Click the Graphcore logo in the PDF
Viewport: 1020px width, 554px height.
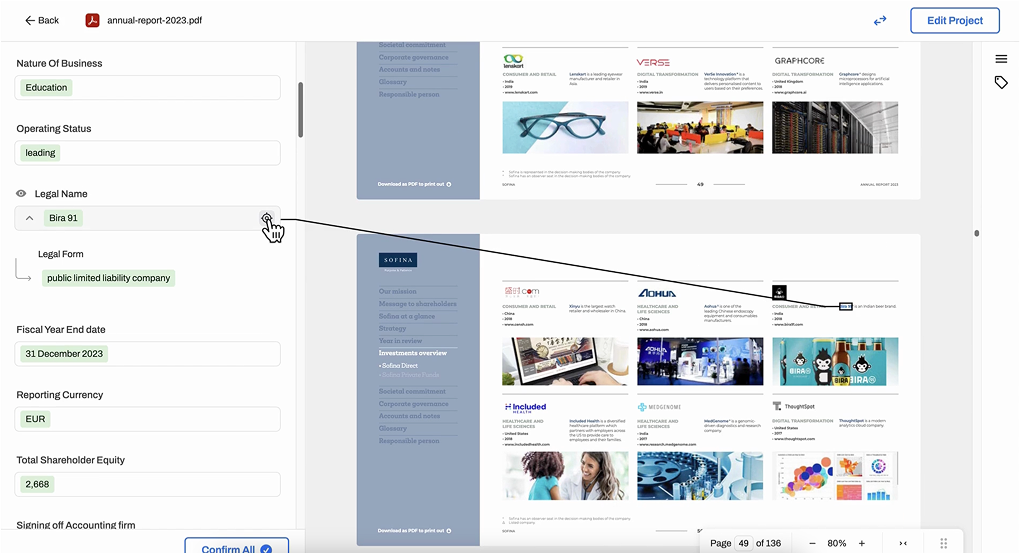pyautogui.click(x=799, y=60)
